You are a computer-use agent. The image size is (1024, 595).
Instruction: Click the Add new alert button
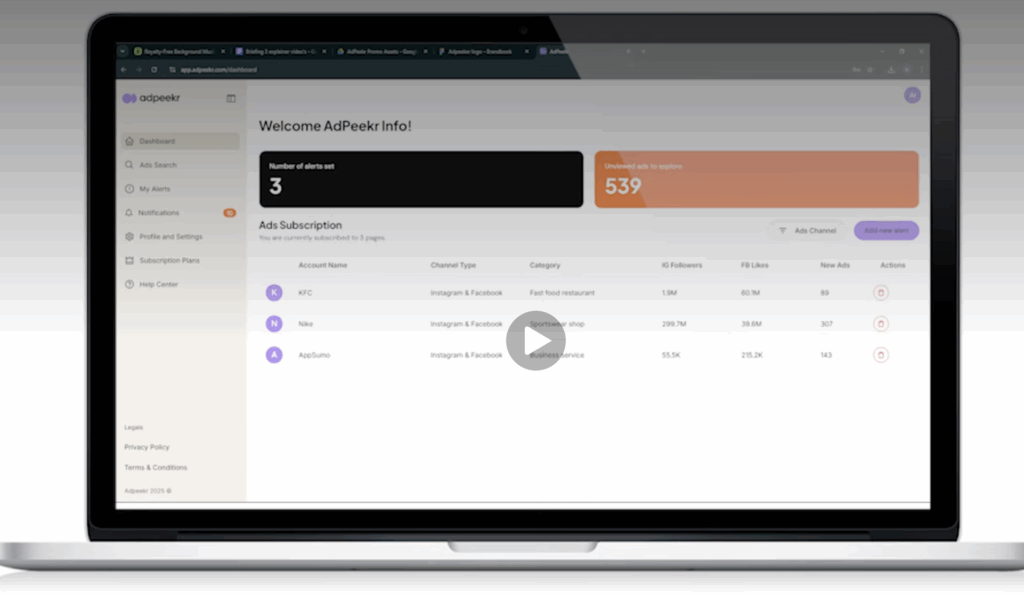(886, 231)
